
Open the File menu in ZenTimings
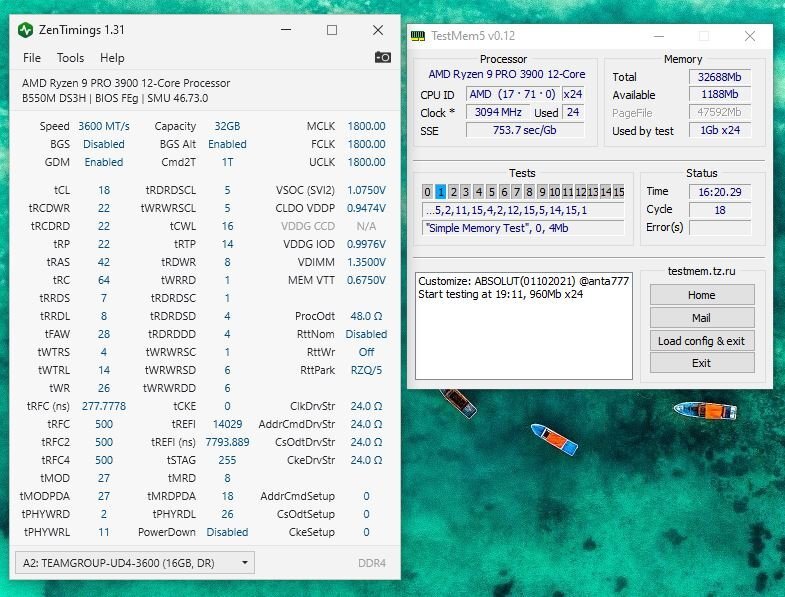click(x=32, y=58)
